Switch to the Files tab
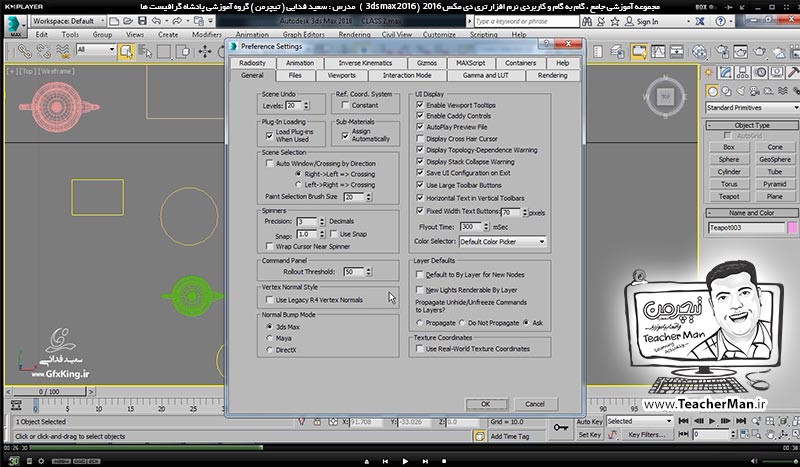The width and height of the screenshot is (800, 467). pyautogui.click(x=295, y=76)
